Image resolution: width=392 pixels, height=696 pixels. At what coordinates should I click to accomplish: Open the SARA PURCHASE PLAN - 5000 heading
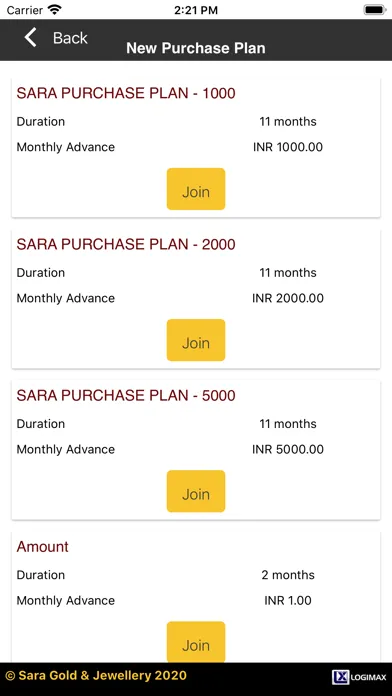(x=126, y=395)
